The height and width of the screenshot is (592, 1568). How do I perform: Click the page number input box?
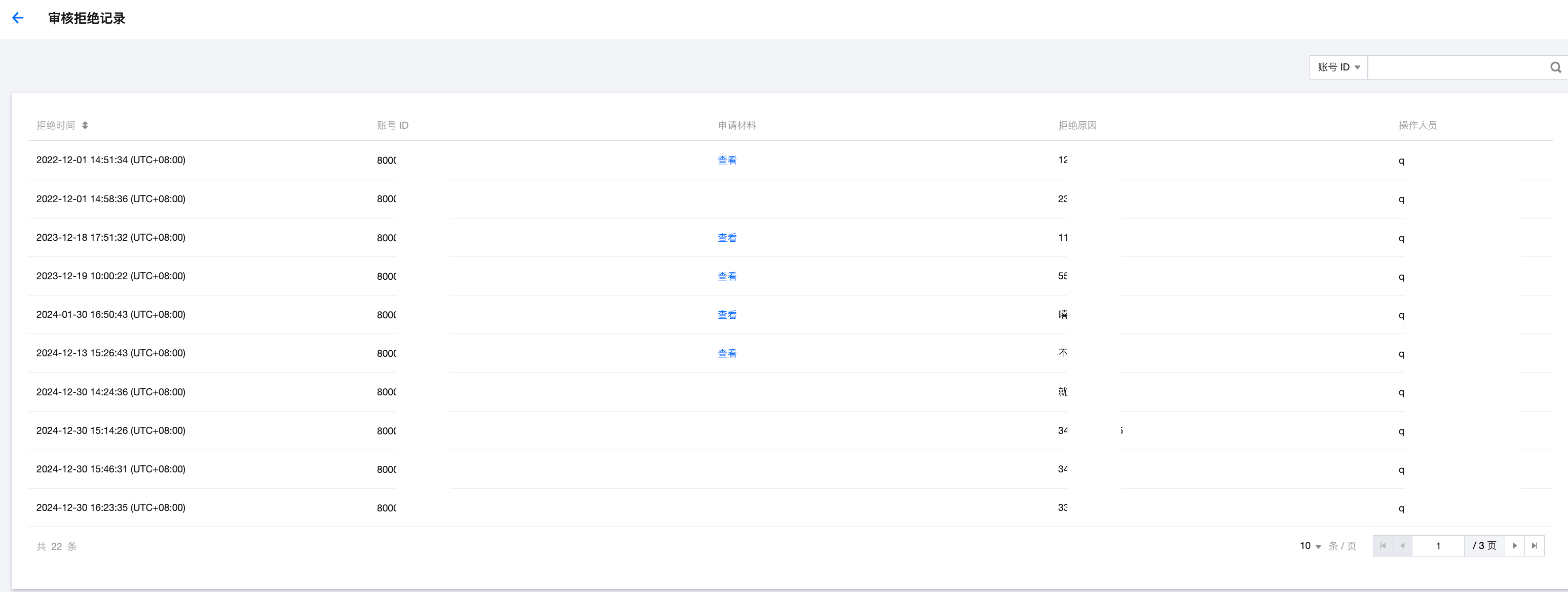[1438, 546]
